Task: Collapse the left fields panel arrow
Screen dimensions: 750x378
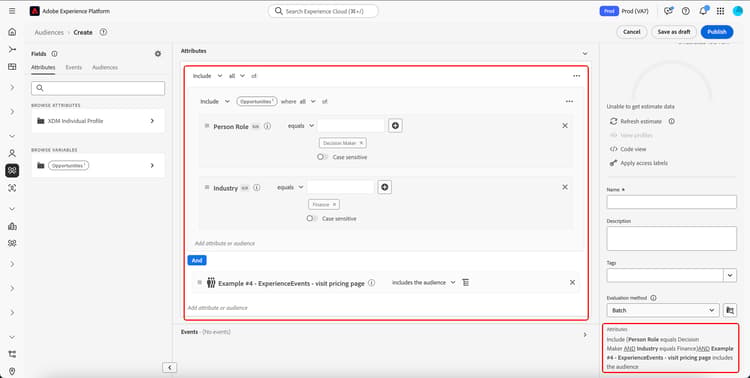Action: tap(169, 367)
